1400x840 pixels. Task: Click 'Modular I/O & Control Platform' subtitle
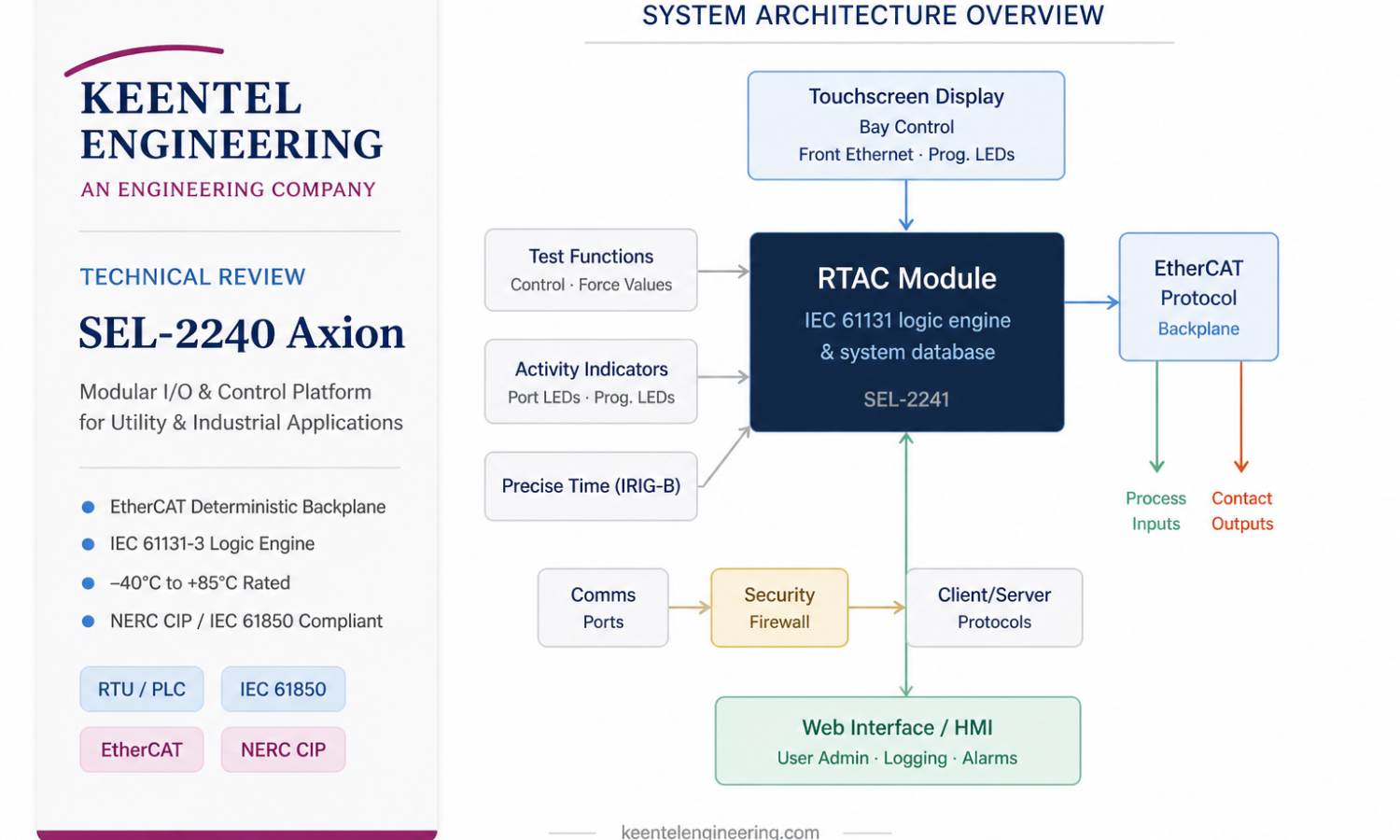[x=225, y=392]
